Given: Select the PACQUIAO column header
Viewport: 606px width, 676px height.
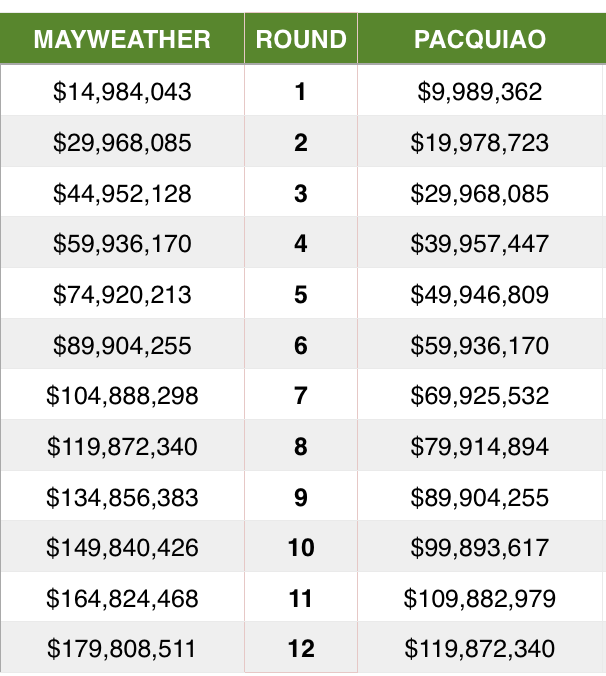Looking at the screenshot, I should click(x=481, y=39).
